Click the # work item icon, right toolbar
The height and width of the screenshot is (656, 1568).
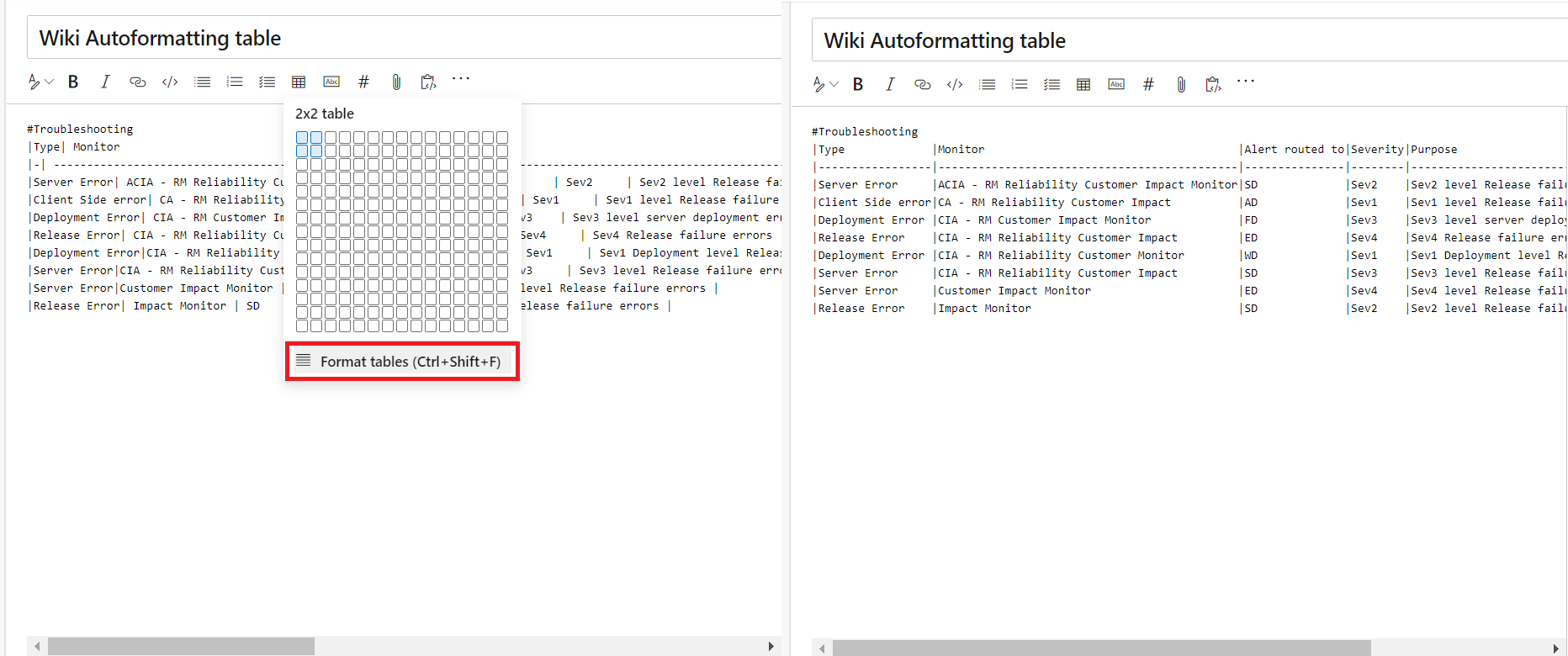point(1148,84)
